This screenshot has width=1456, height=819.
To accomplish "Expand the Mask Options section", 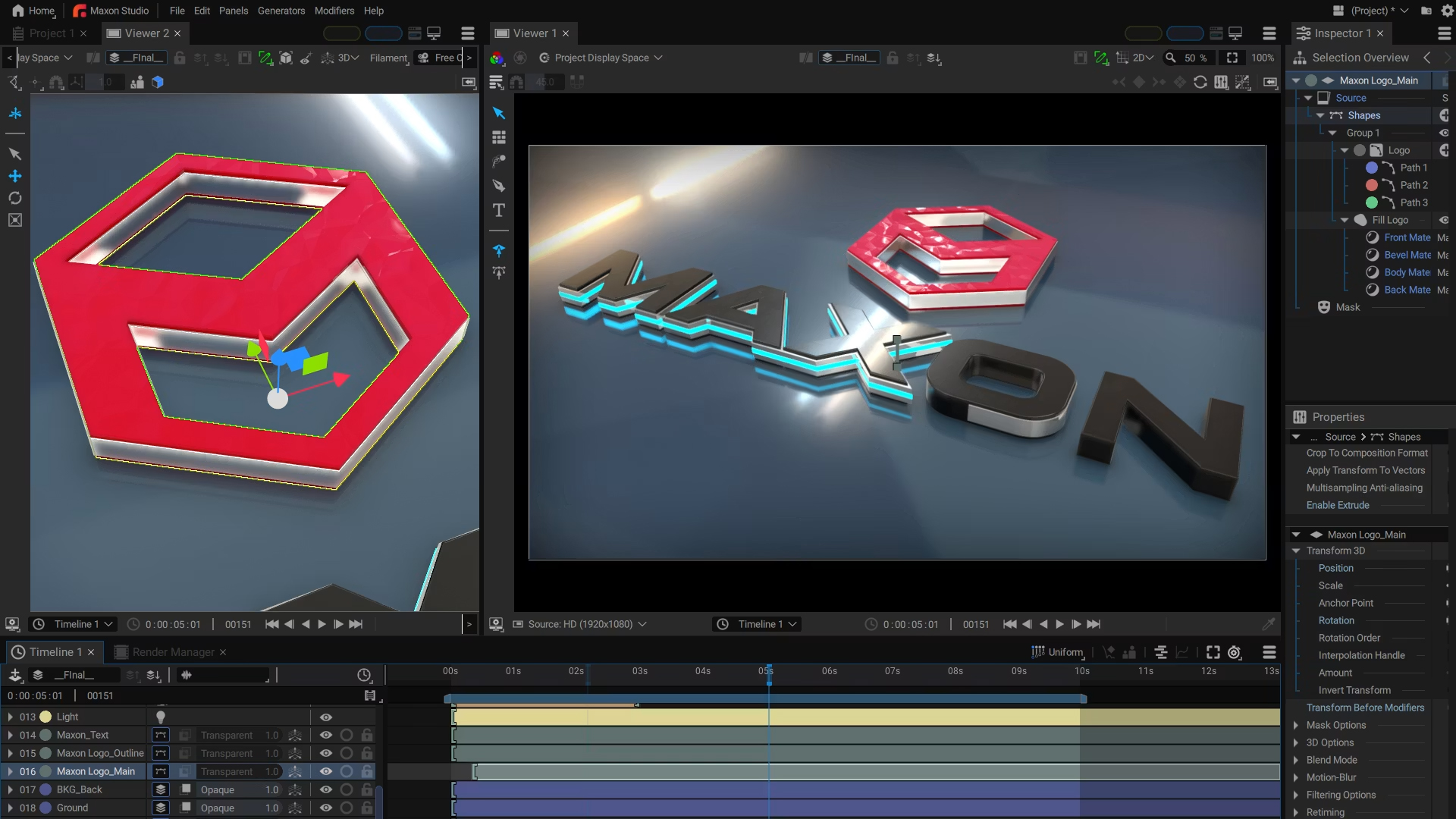I will [1296, 725].
